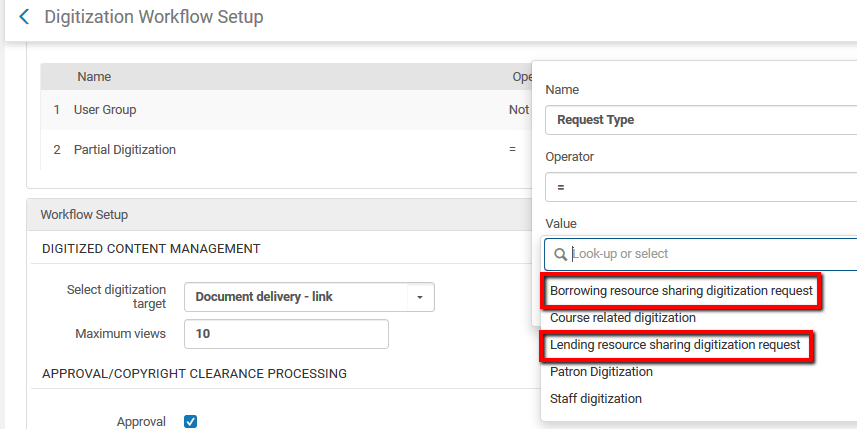Toggle the Approval checkbox
This screenshot has width=857, height=429.
point(191,421)
